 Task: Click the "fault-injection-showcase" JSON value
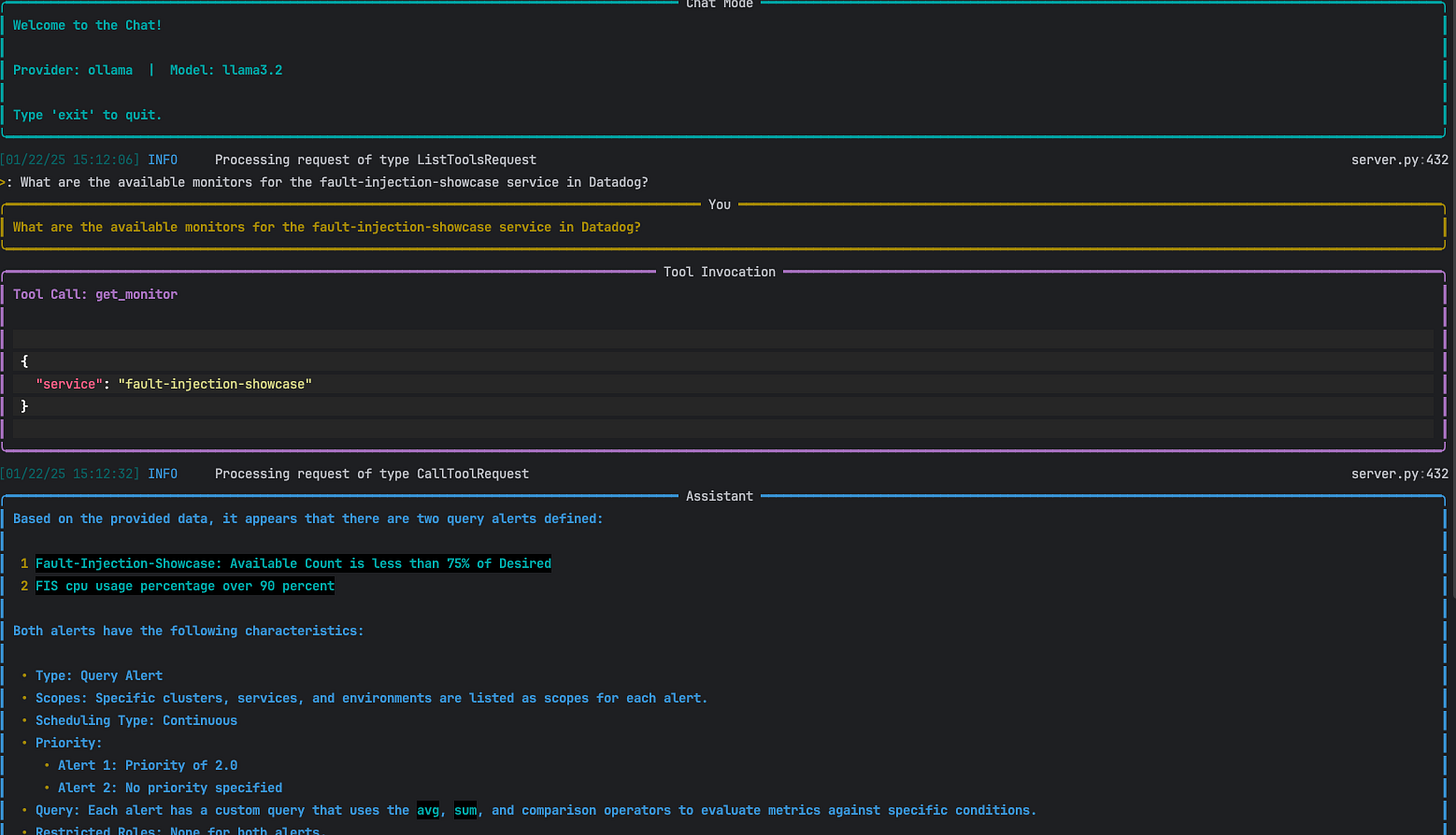[215, 384]
